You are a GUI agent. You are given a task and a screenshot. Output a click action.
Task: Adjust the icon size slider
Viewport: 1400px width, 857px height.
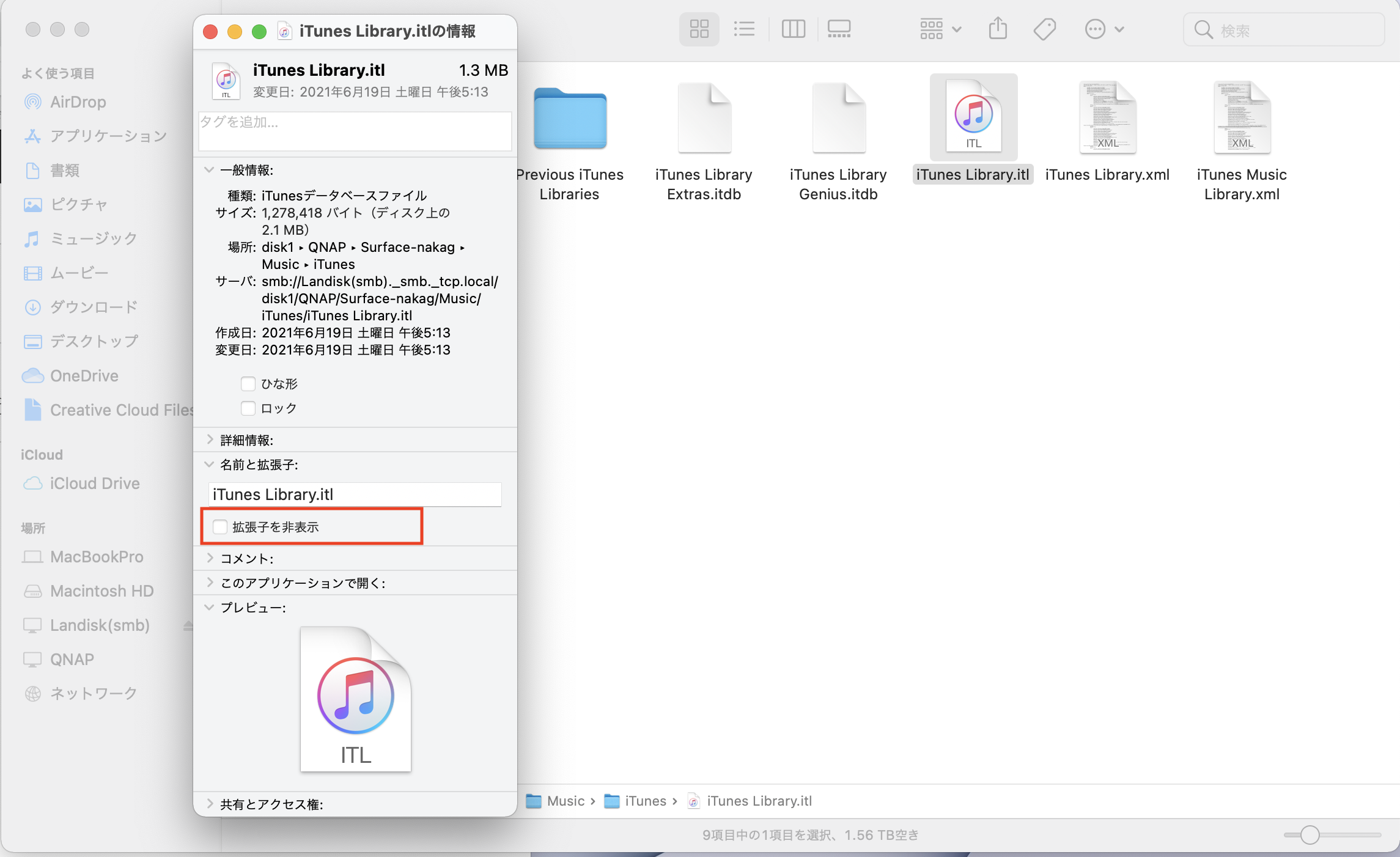pyautogui.click(x=1310, y=834)
